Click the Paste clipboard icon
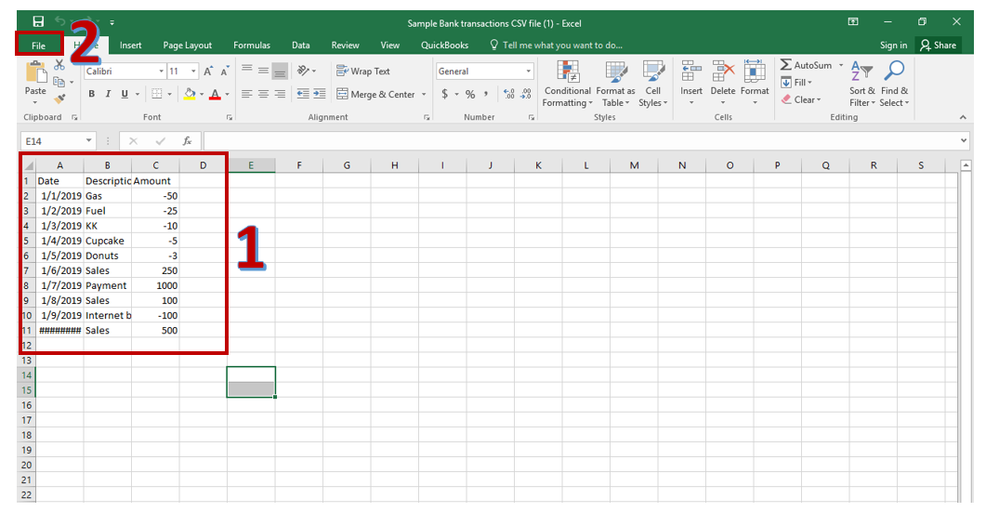The image size is (999, 525). tap(36, 73)
